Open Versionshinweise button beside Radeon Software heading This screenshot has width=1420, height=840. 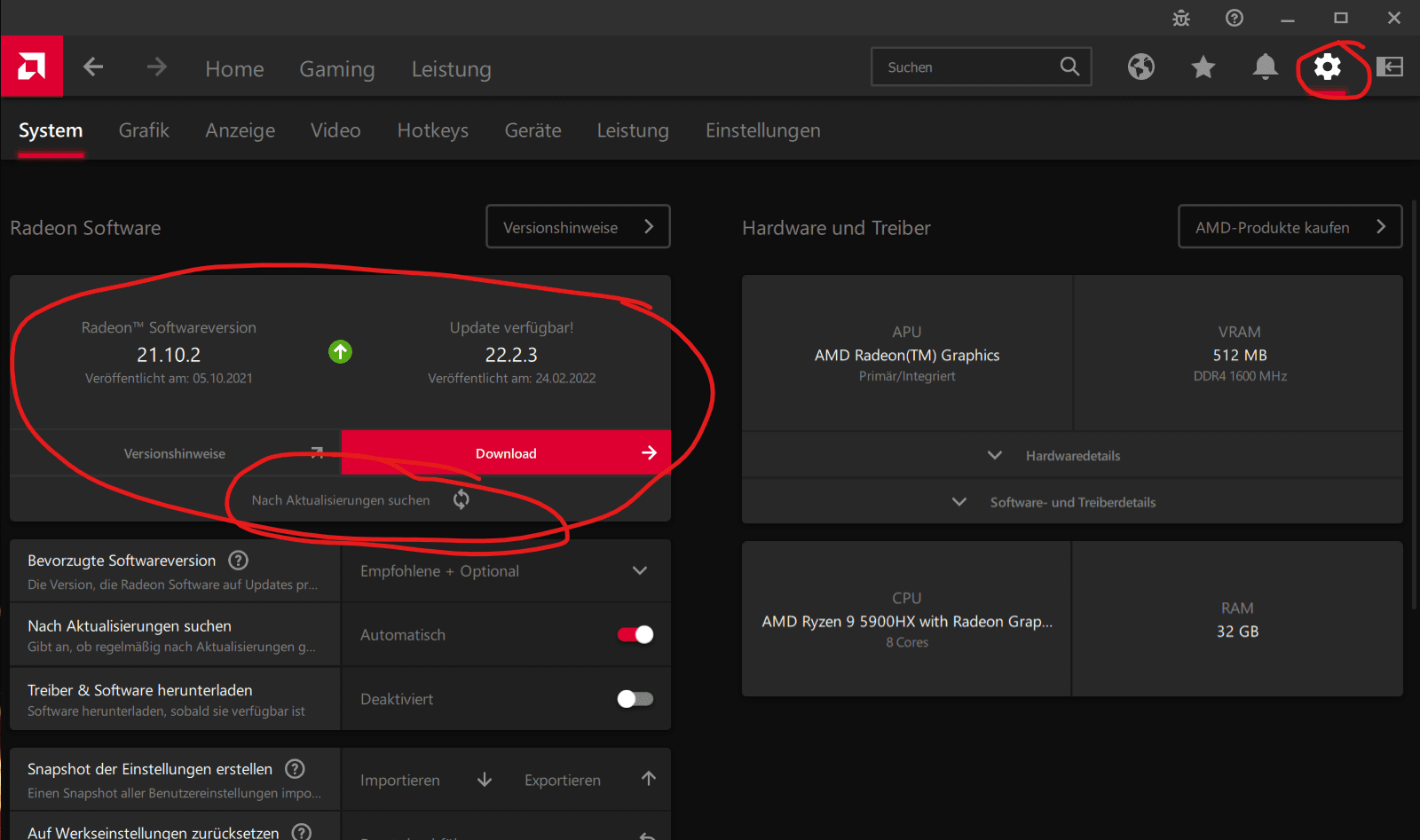(x=578, y=227)
